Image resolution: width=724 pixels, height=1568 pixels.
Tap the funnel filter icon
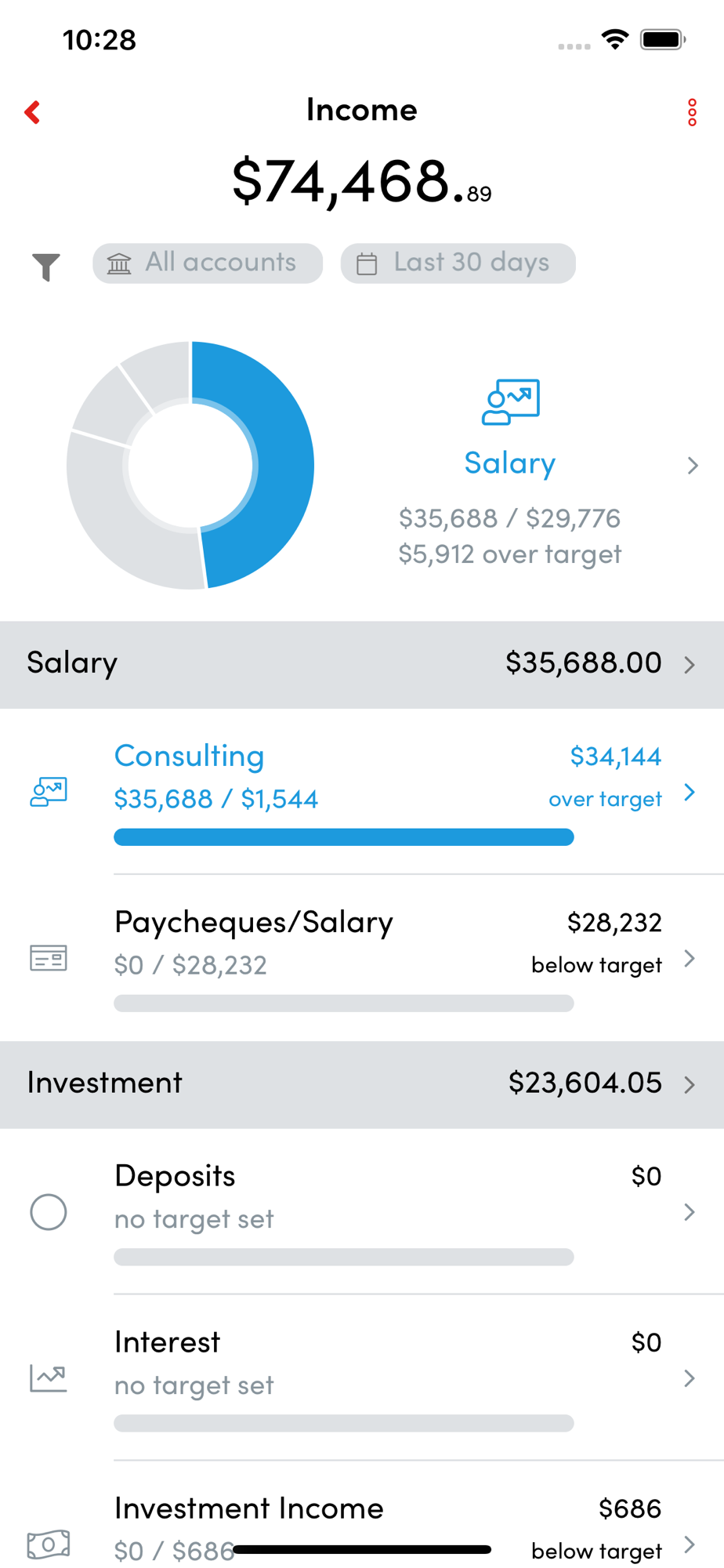pos(46,267)
